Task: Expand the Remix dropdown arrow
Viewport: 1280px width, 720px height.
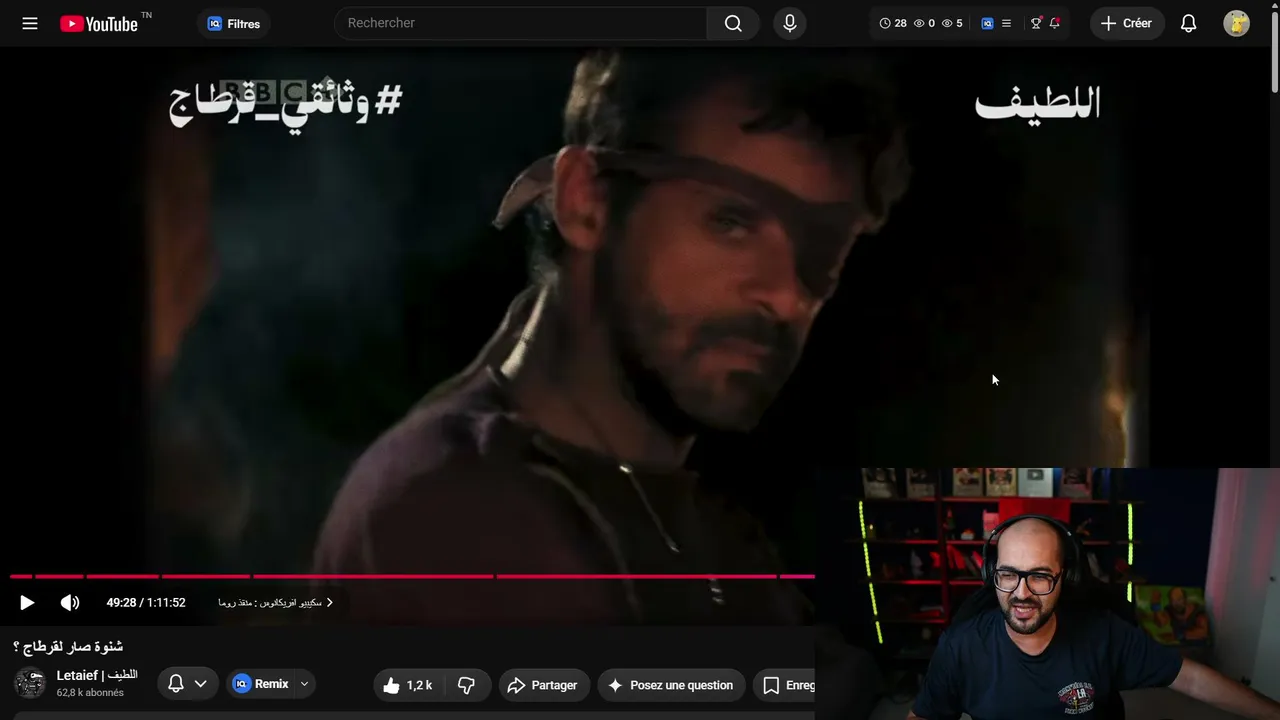Action: (x=304, y=684)
